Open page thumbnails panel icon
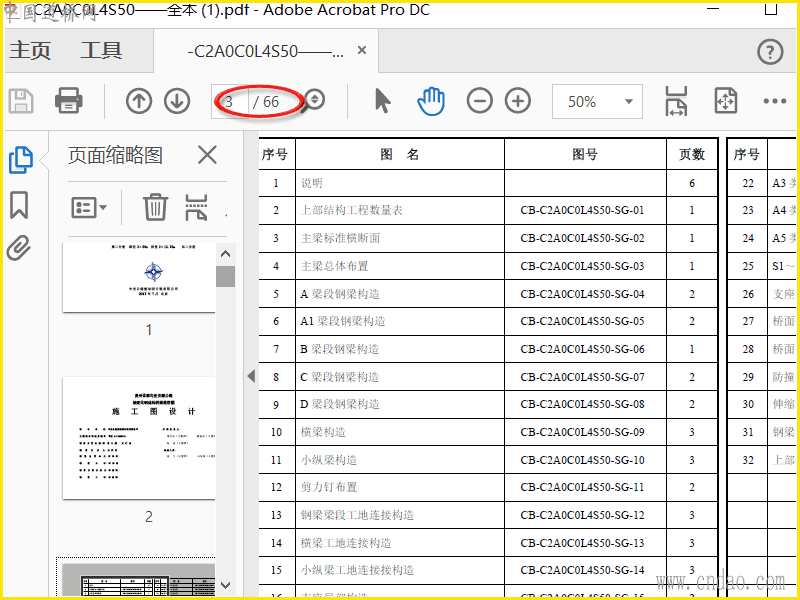 (x=21, y=159)
